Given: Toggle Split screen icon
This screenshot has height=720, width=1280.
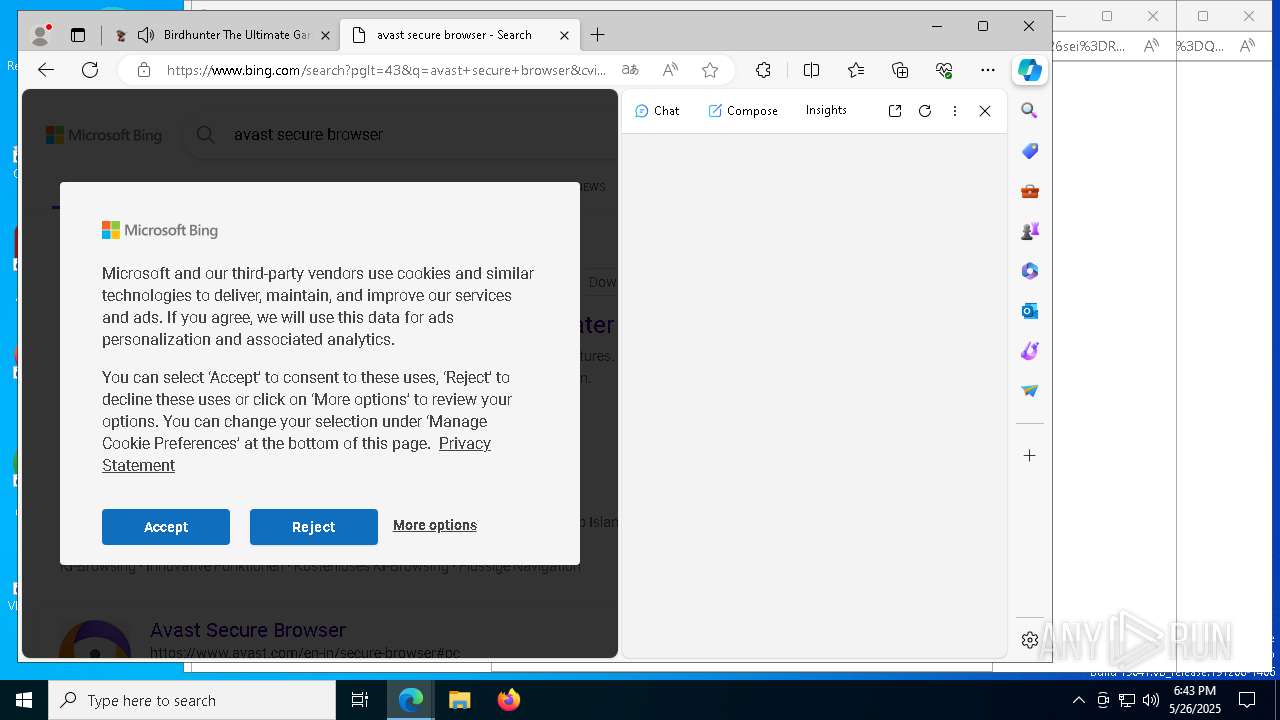Looking at the screenshot, I should (811, 70).
